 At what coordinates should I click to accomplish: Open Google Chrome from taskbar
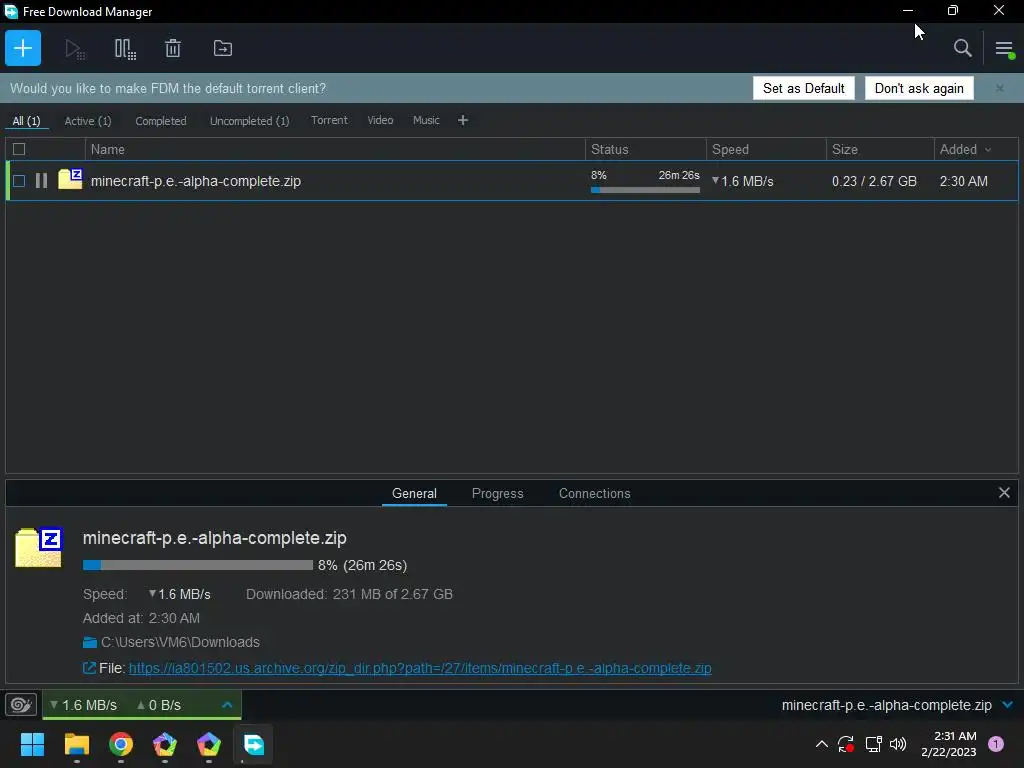point(121,744)
